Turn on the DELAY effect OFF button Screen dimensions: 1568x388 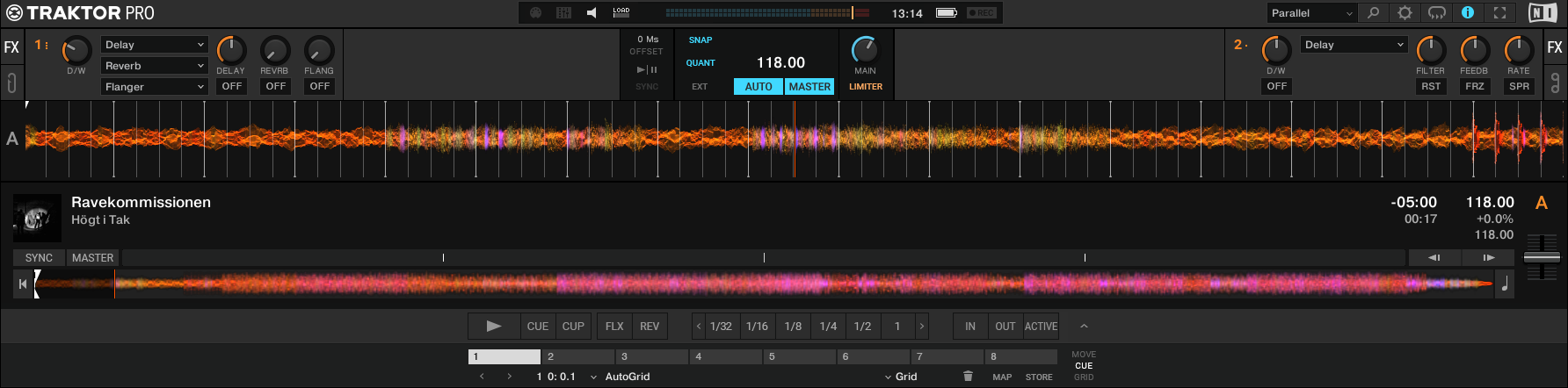[x=231, y=86]
